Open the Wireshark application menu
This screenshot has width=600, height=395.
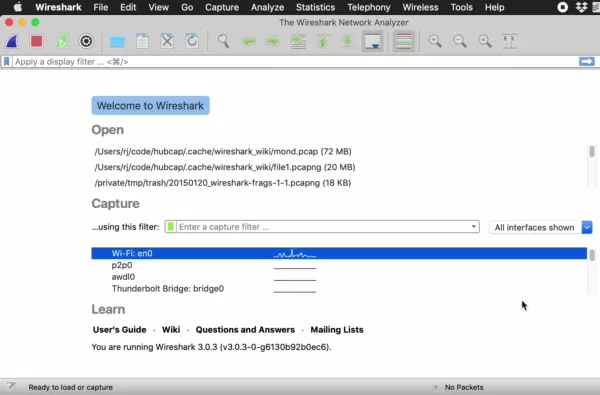click(x=58, y=7)
